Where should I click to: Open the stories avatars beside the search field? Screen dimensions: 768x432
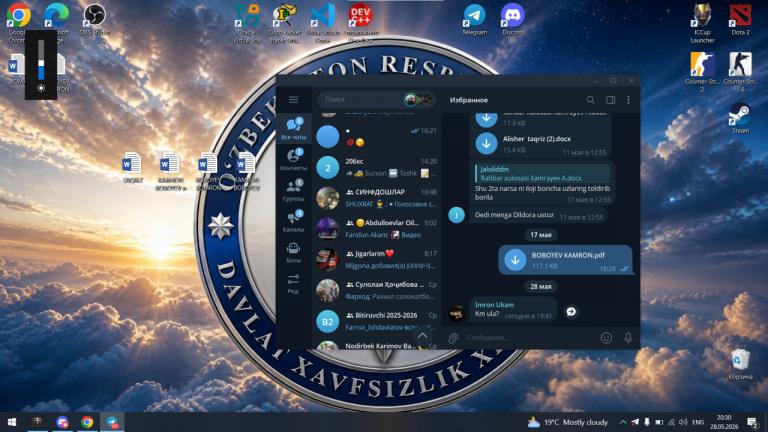point(418,100)
